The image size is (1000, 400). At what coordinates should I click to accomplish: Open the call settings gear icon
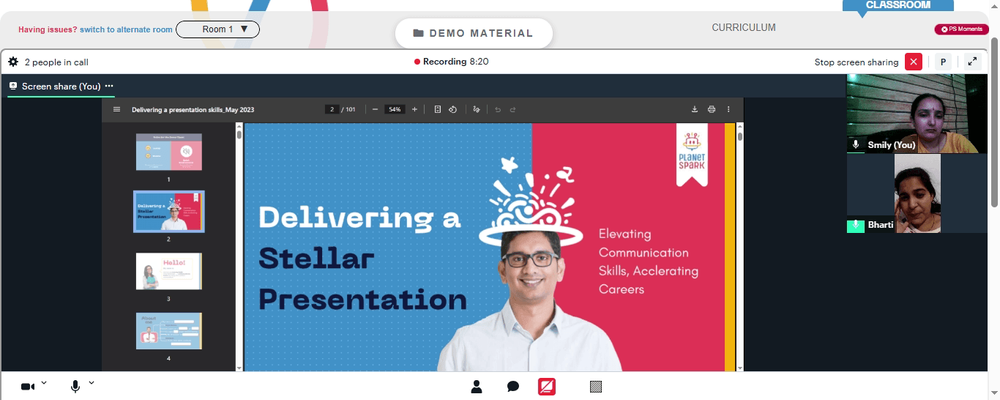click(13, 62)
